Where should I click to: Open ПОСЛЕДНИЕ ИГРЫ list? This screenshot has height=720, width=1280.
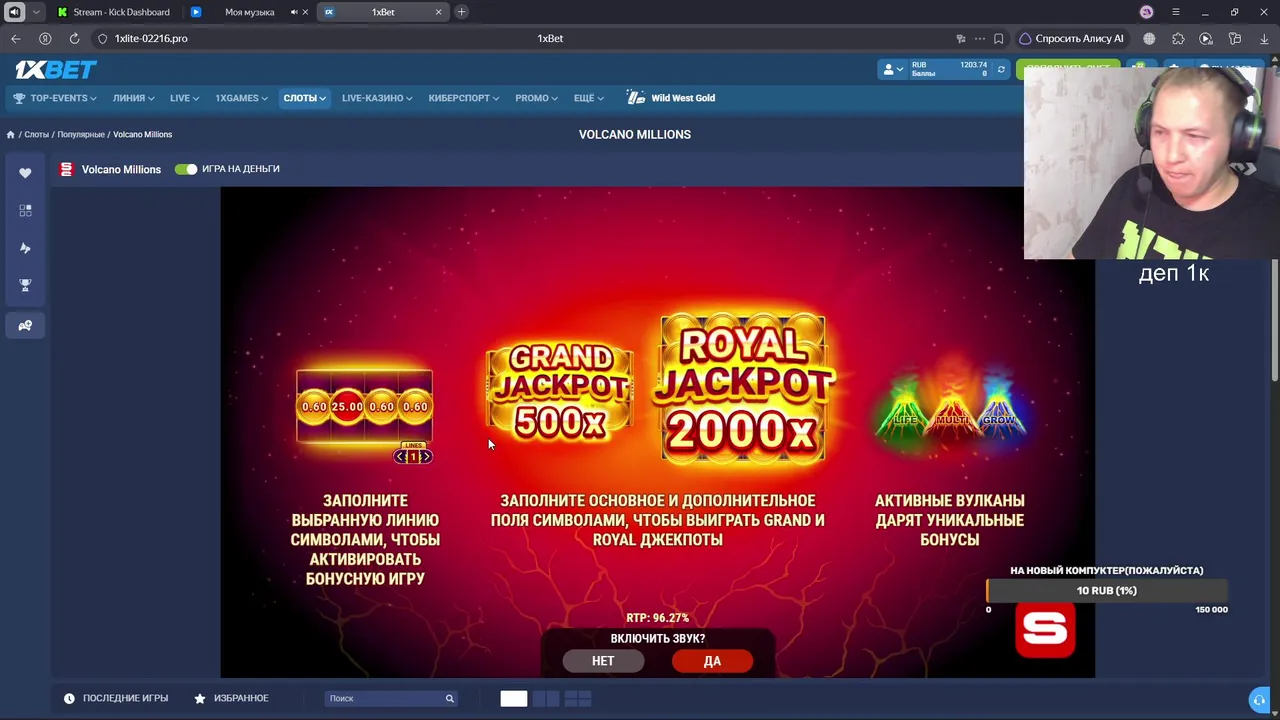(116, 698)
